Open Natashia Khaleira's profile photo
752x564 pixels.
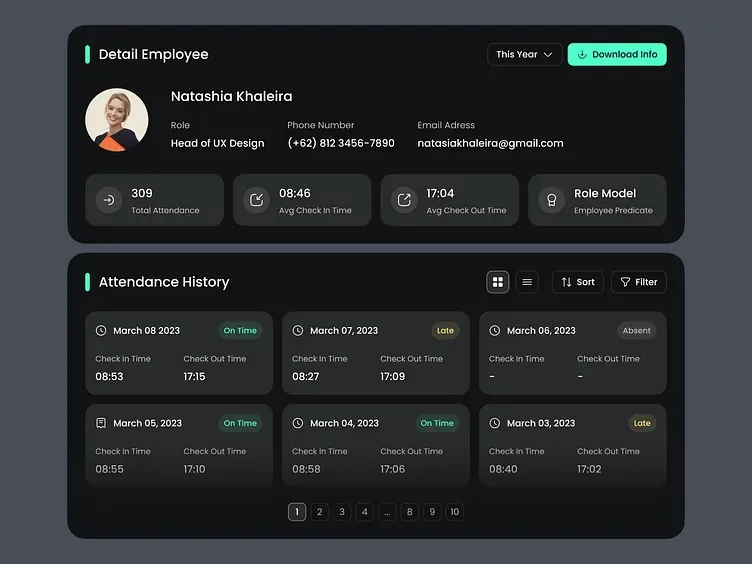coord(117,119)
